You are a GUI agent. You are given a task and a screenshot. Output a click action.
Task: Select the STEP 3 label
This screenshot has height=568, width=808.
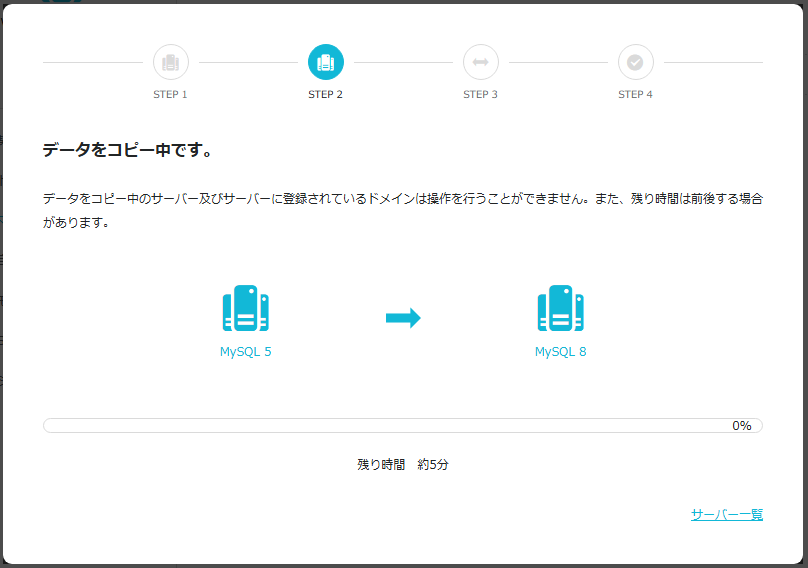point(480,94)
